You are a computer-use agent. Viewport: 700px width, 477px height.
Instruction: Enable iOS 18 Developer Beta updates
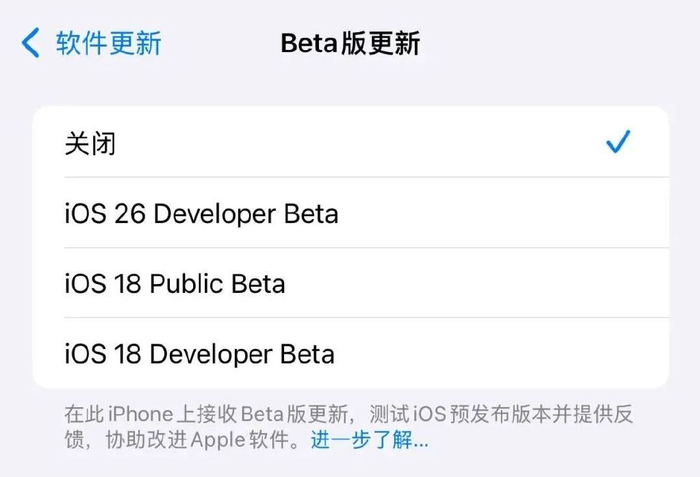pos(199,353)
